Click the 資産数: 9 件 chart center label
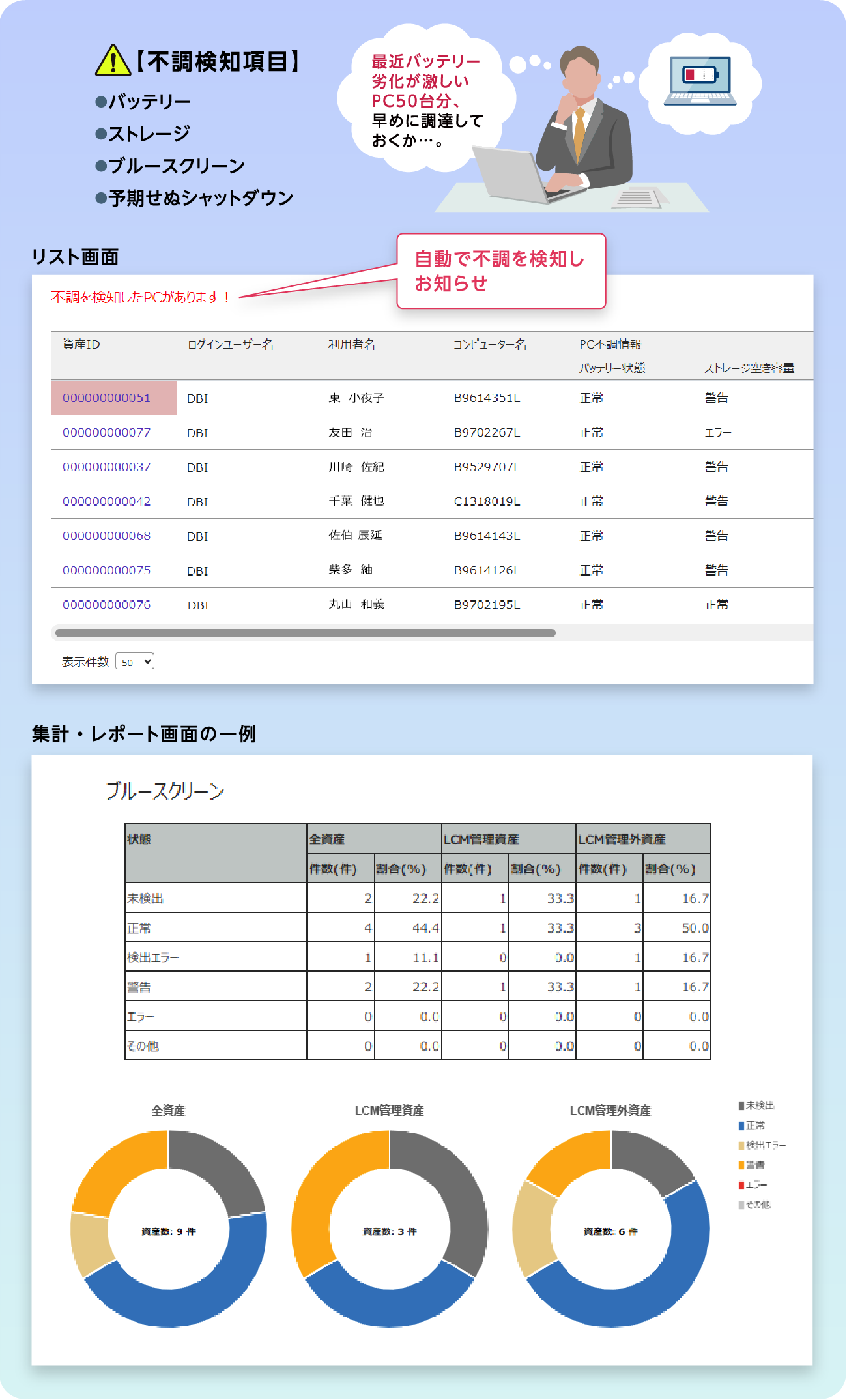Screen dimensions: 847x1400 169,1231
